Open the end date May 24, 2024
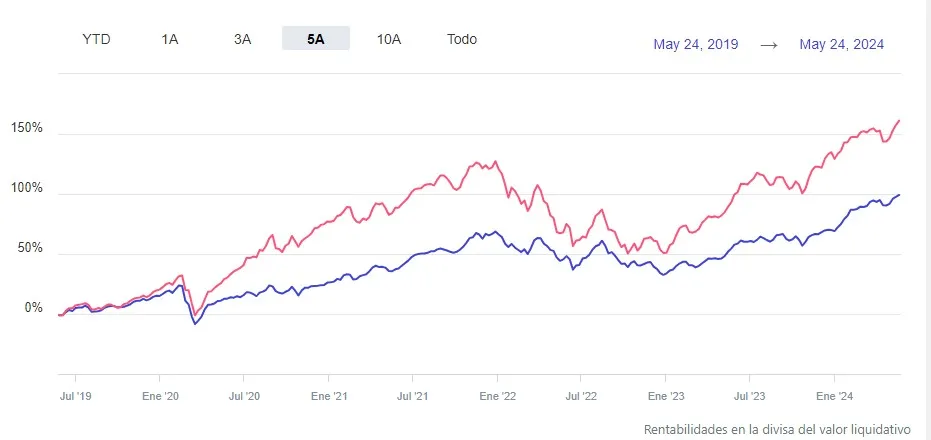The width and height of the screenshot is (931, 440). click(x=842, y=44)
